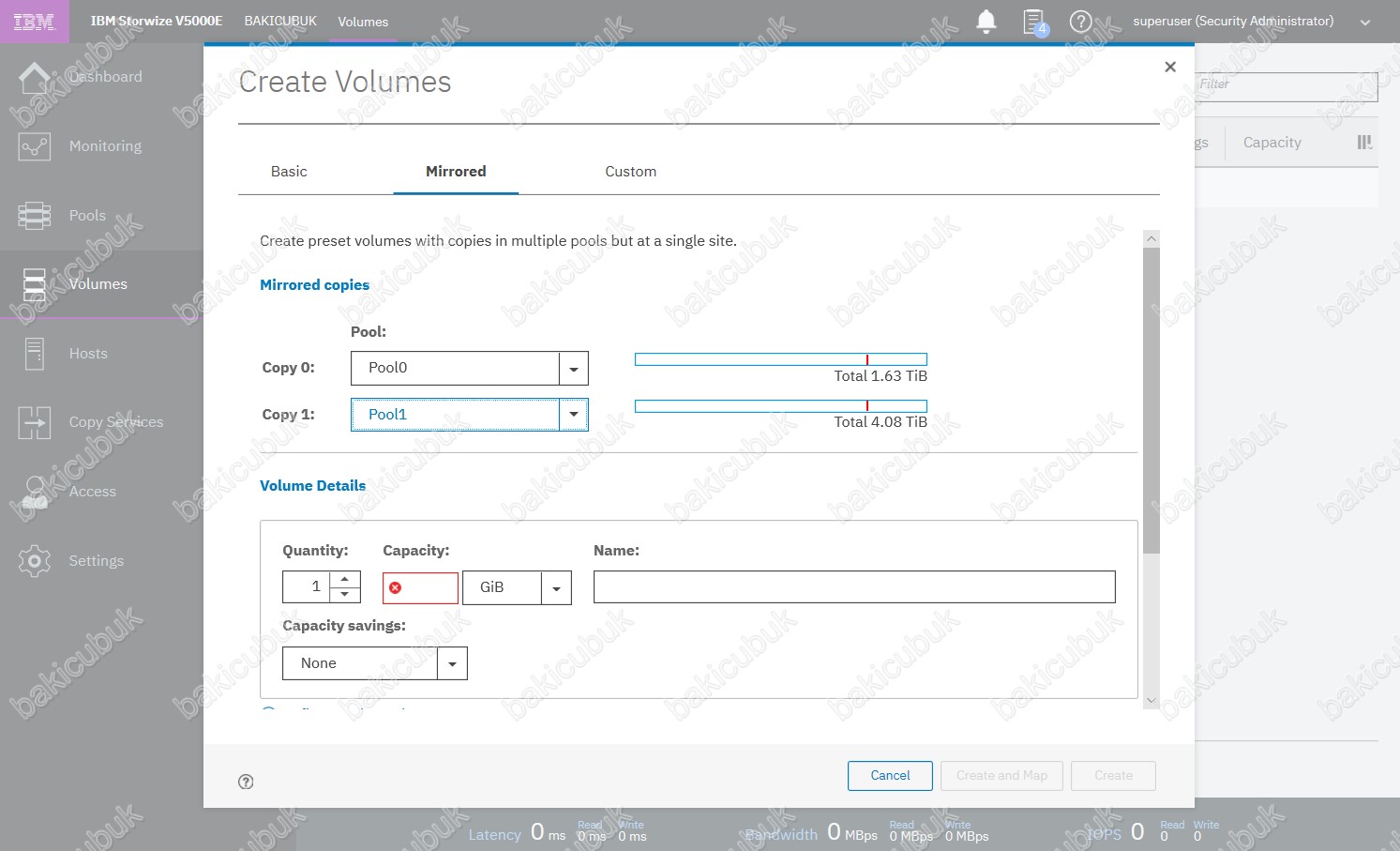Click the scrollbar up arrow in dialog
Viewport: 1400px width, 851px height.
(1152, 239)
